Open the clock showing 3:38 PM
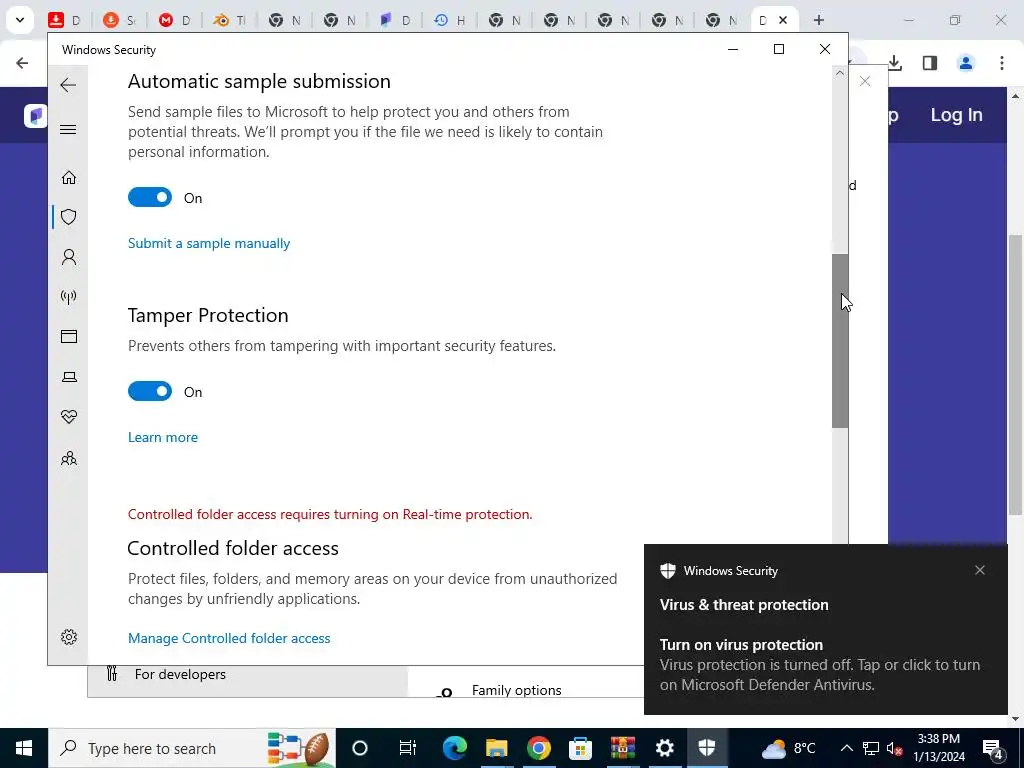 click(x=938, y=748)
